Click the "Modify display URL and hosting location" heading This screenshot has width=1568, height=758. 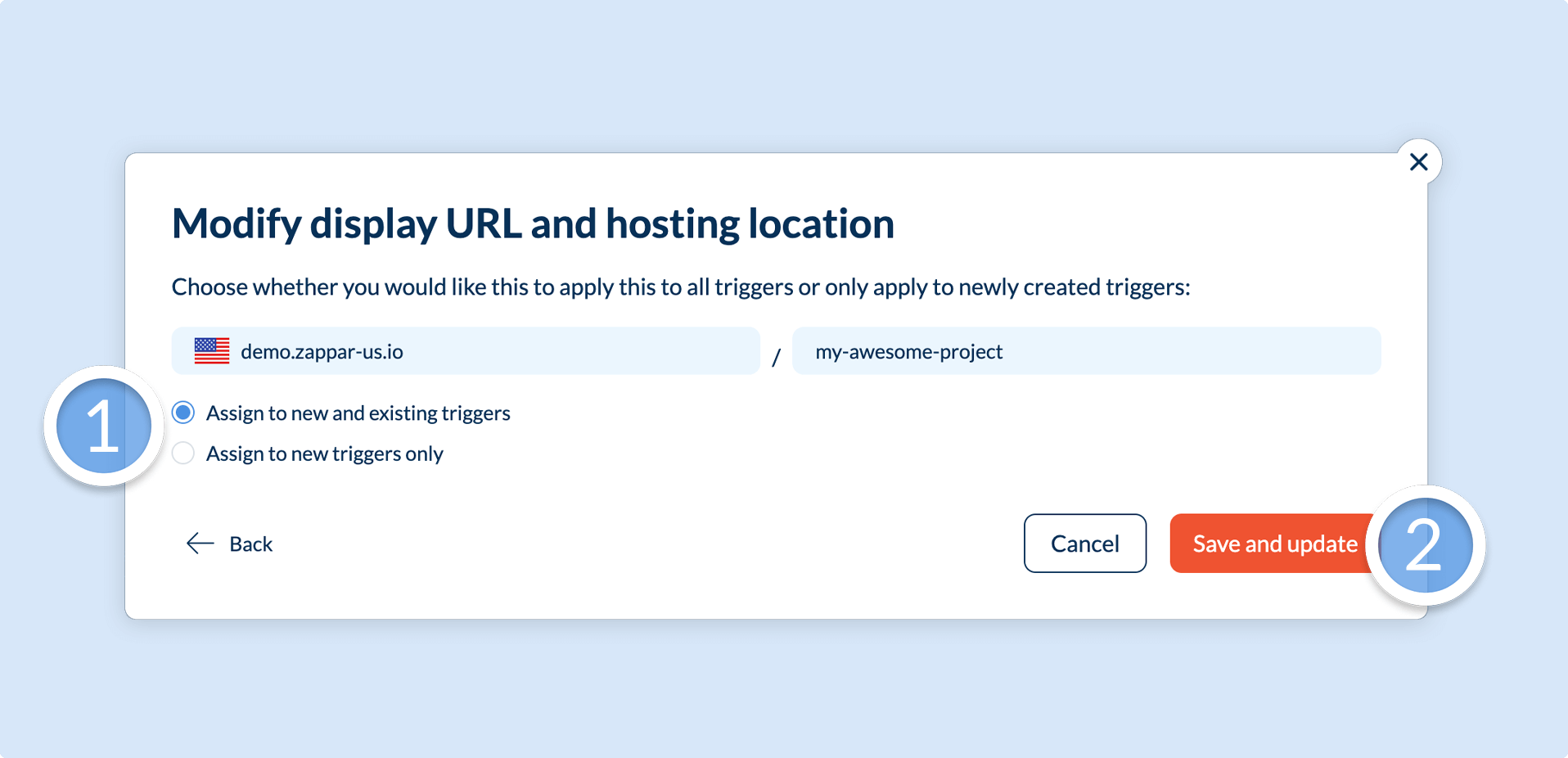[533, 224]
